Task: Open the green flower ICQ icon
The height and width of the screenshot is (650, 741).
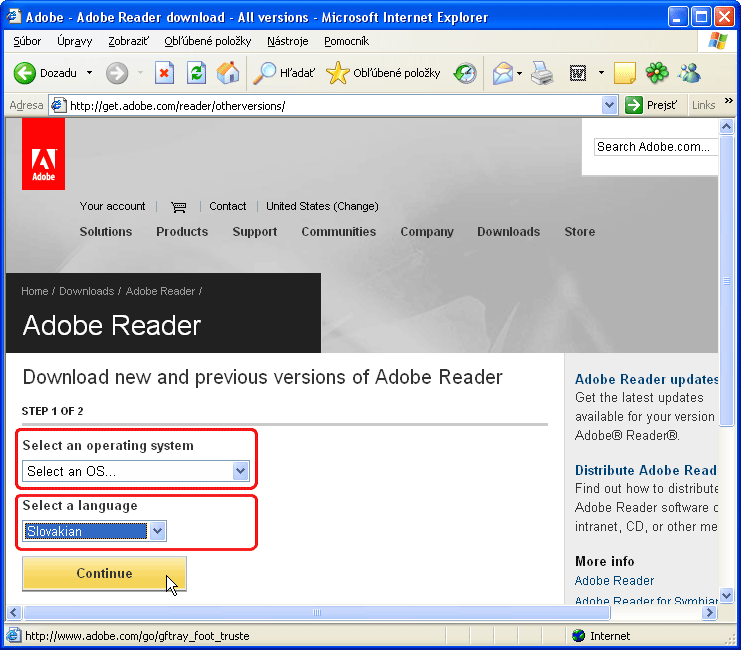Action: coord(657,73)
